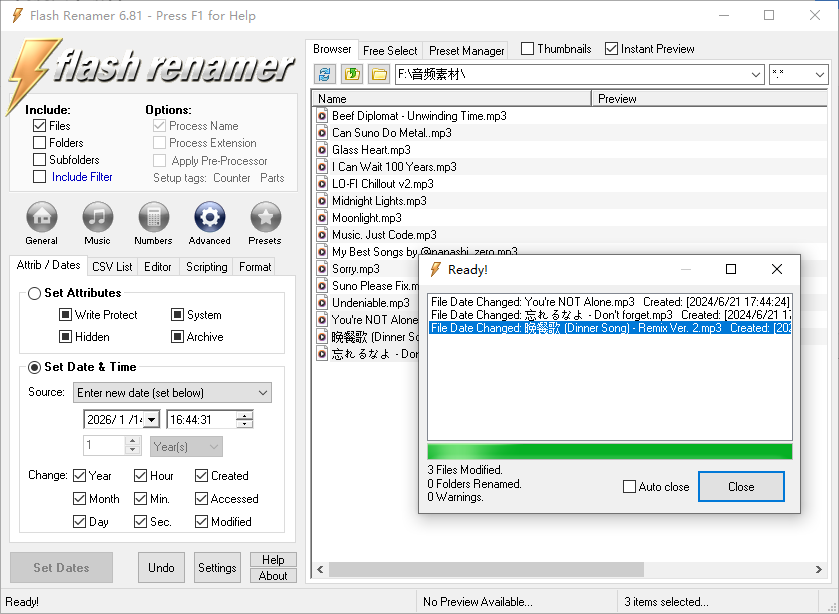Toggle the Thumbnails checkbox
The height and width of the screenshot is (614, 839).
point(527,49)
